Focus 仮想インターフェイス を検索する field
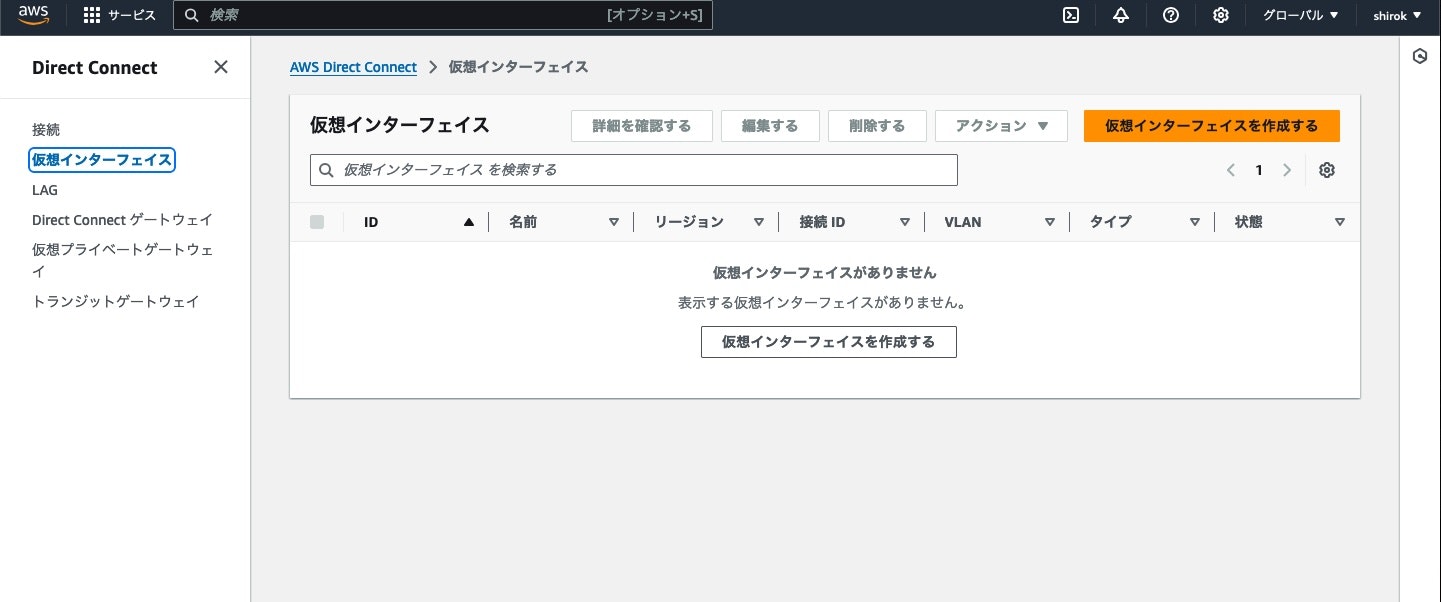 (634, 170)
